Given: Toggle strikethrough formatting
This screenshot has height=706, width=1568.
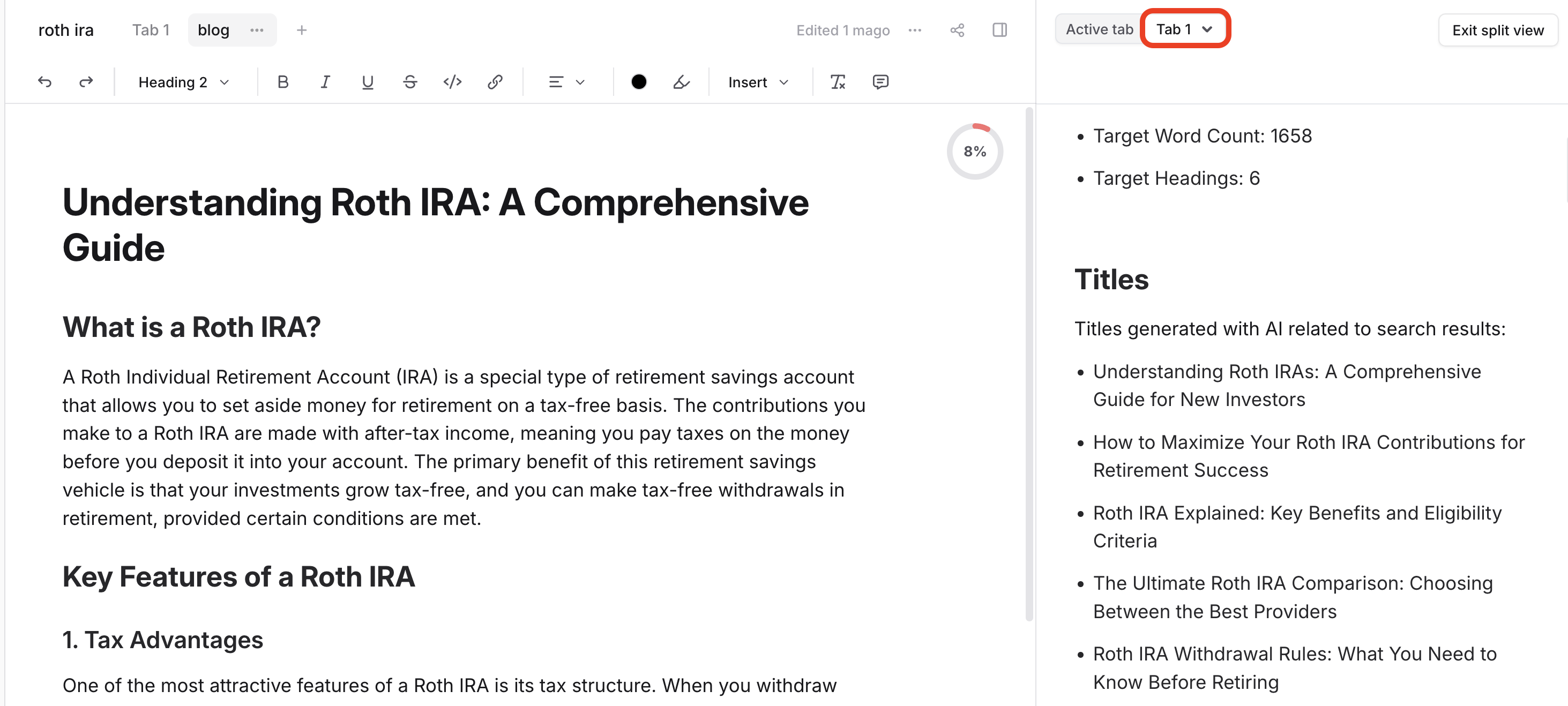Looking at the screenshot, I should pyautogui.click(x=409, y=82).
